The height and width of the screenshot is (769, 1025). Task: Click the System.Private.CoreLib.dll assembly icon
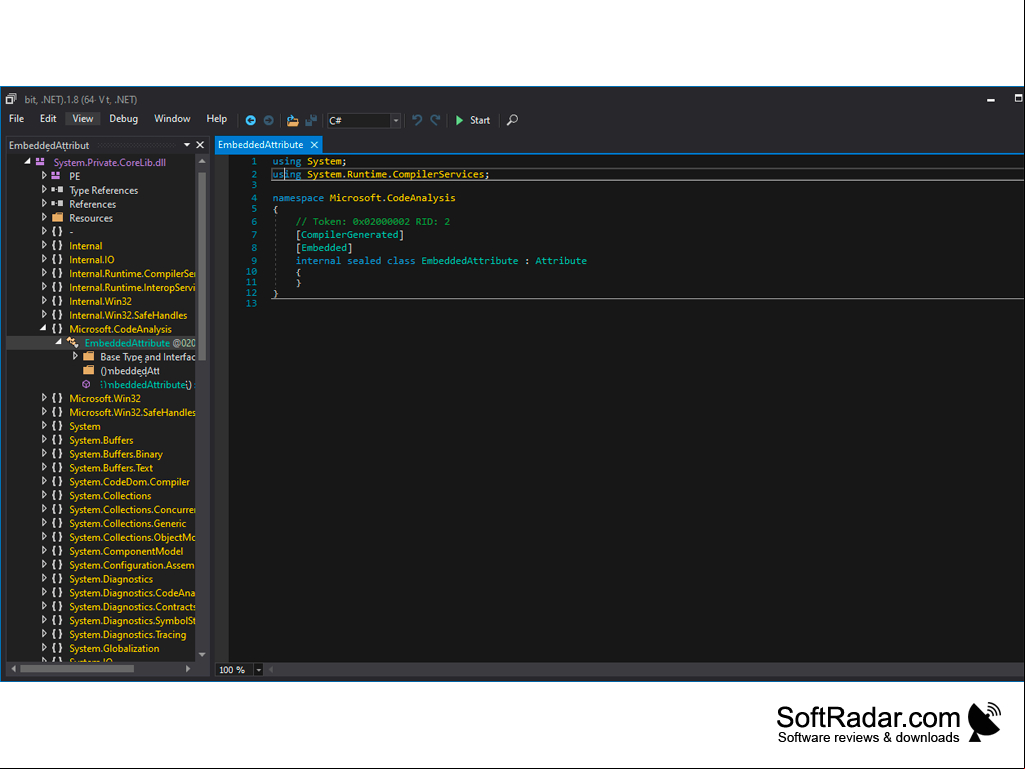(41, 162)
